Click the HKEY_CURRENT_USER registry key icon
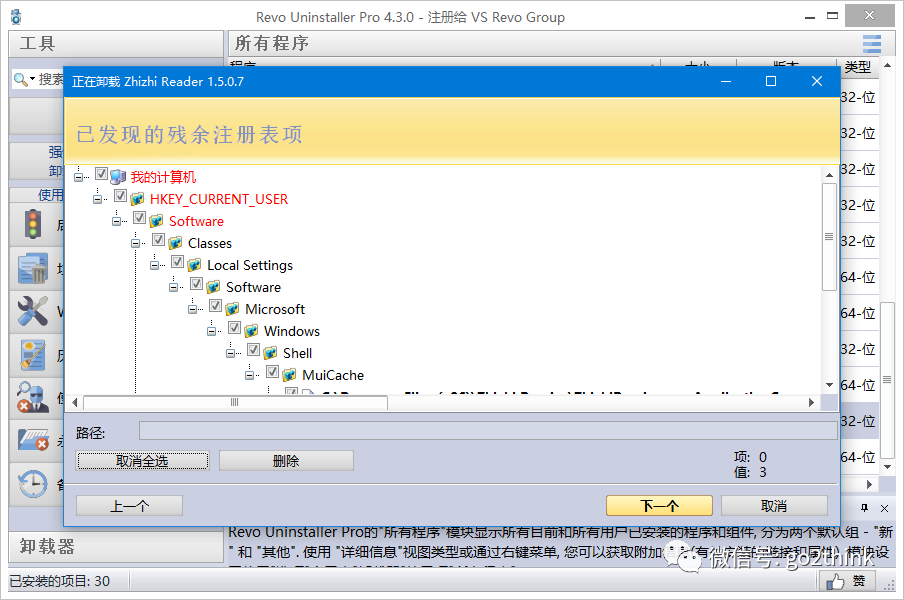The width and height of the screenshot is (904, 600). (x=137, y=199)
